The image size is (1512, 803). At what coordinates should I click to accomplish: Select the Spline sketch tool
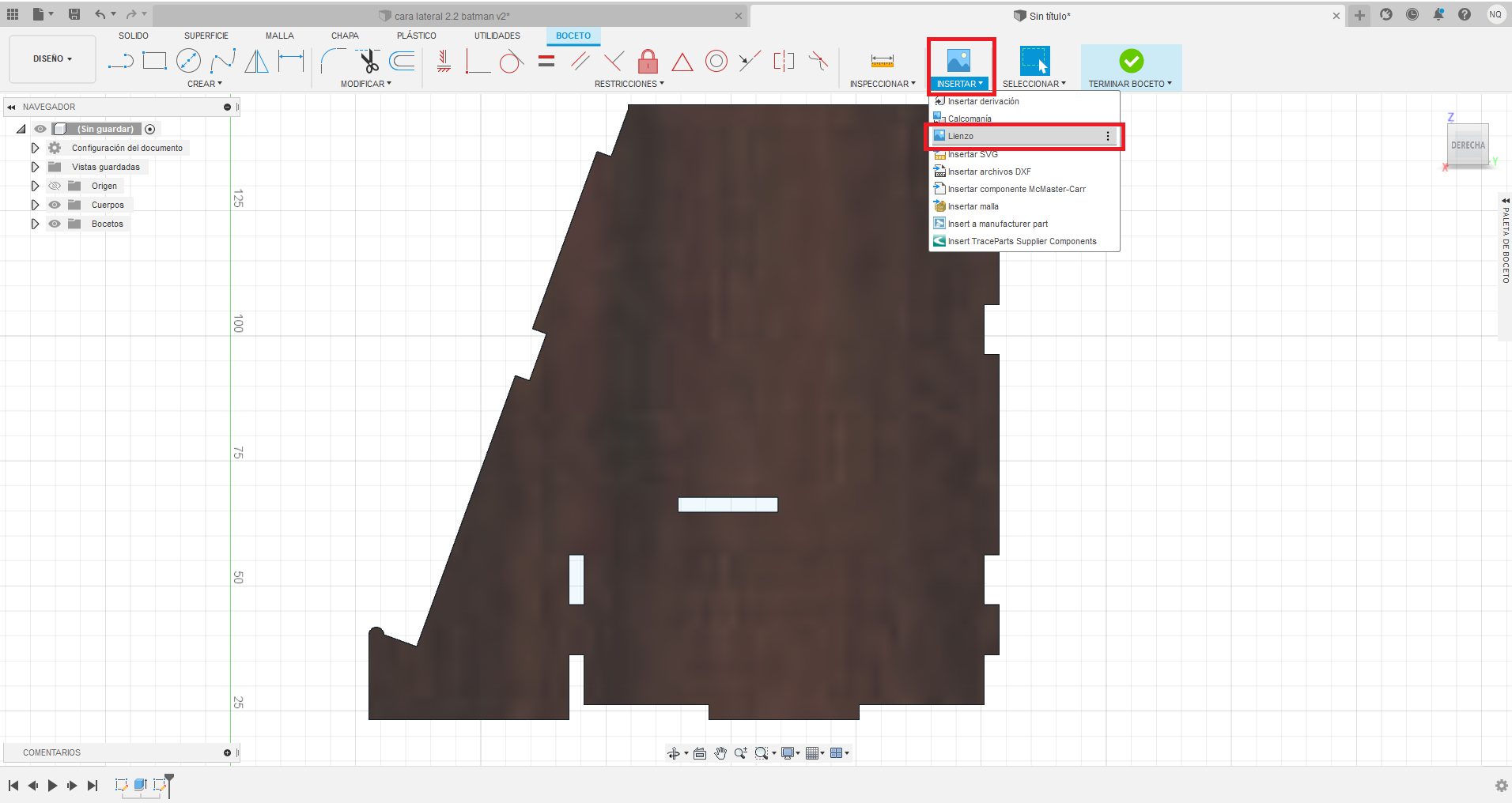[x=222, y=61]
